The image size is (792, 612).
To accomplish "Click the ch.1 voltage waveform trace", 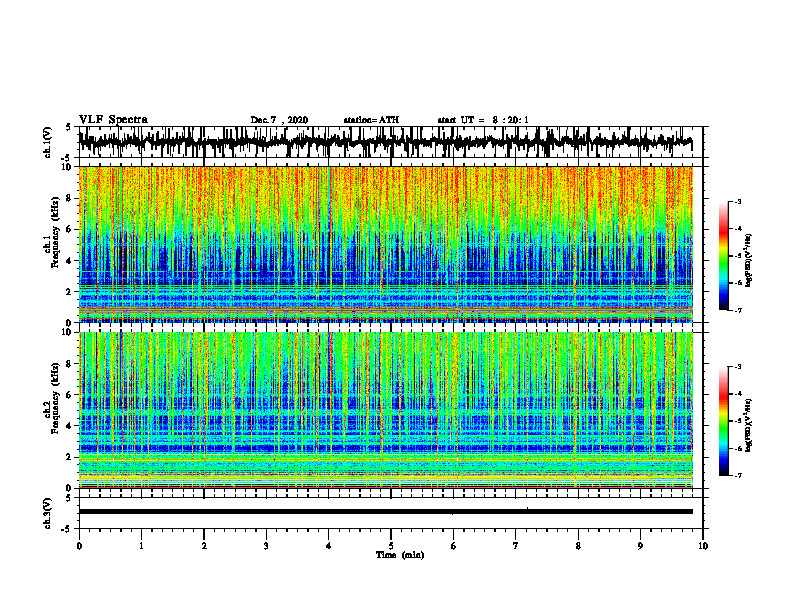I will click(x=385, y=142).
